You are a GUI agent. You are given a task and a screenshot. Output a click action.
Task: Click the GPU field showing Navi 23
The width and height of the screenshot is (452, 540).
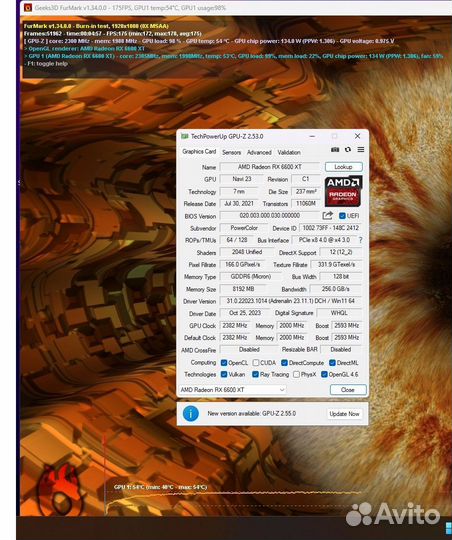(242, 179)
